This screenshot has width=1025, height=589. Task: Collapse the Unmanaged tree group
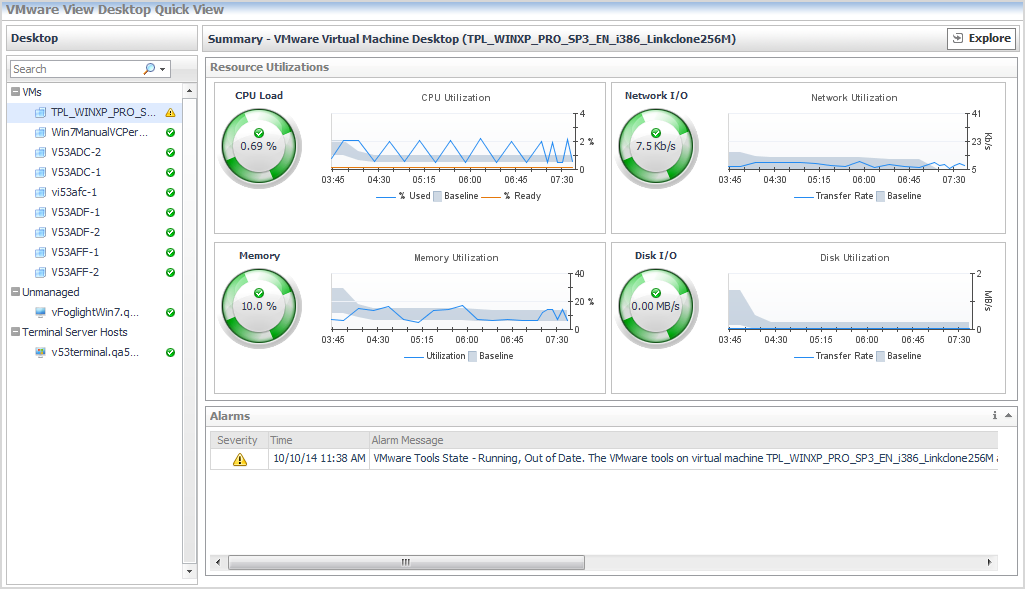pos(16,292)
